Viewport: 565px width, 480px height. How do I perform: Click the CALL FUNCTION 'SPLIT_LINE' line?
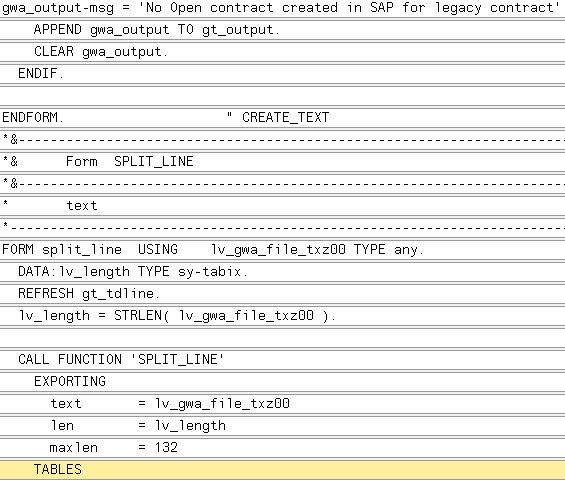(x=282, y=359)
